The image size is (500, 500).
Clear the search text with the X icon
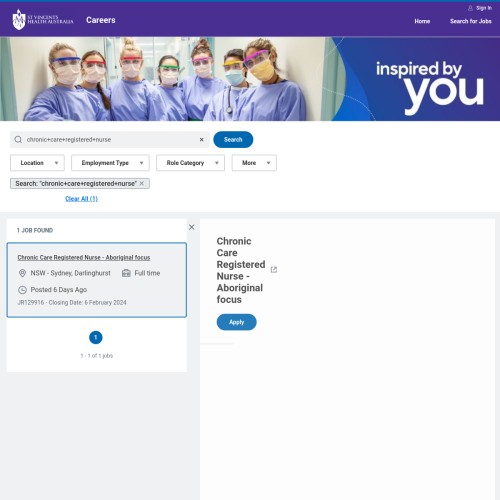tap(201, 139)
